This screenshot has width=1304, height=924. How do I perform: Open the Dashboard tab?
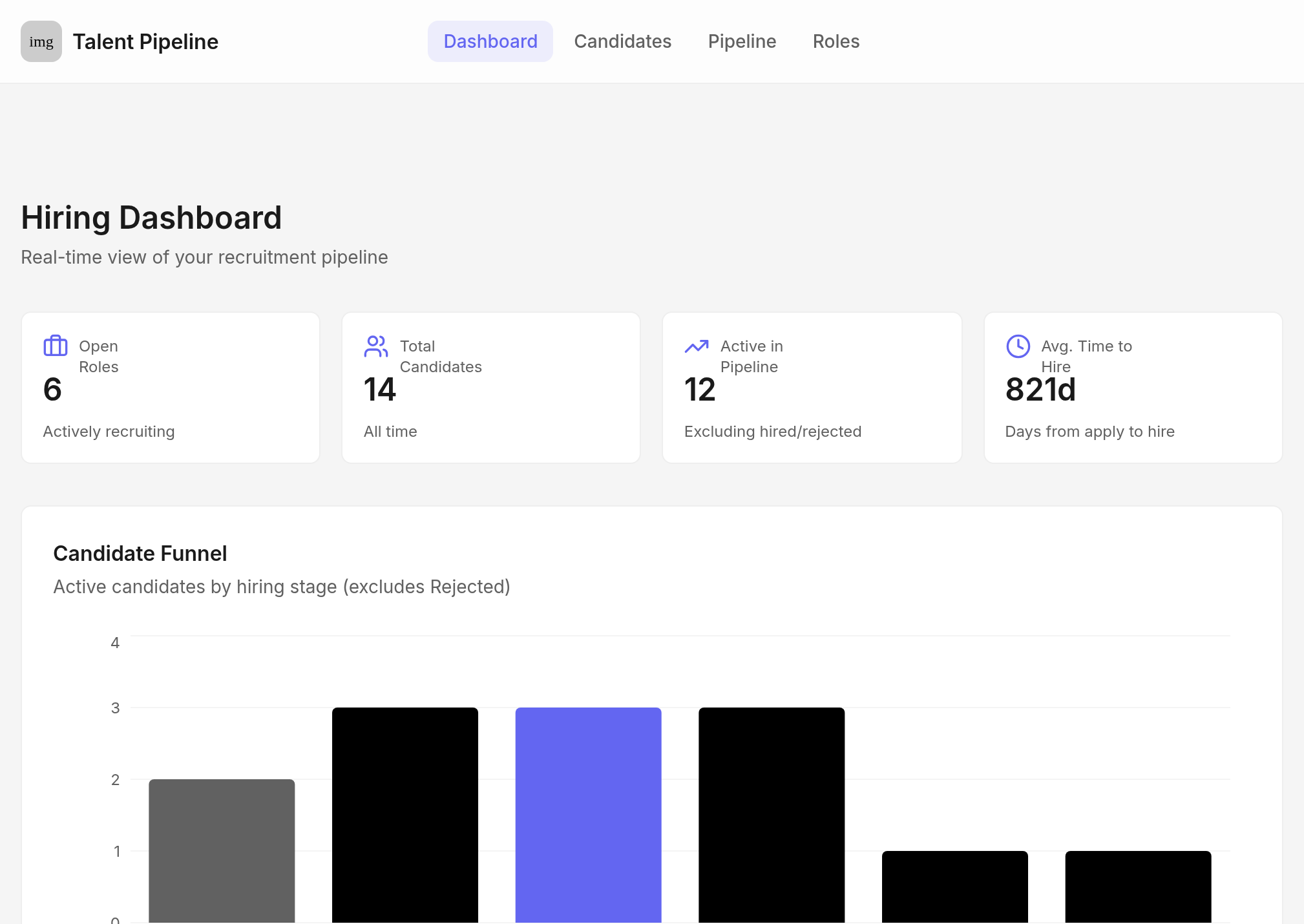click(490, 41)
